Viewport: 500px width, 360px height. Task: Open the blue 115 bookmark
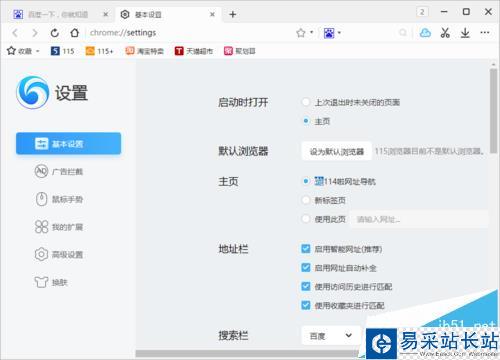62,51
